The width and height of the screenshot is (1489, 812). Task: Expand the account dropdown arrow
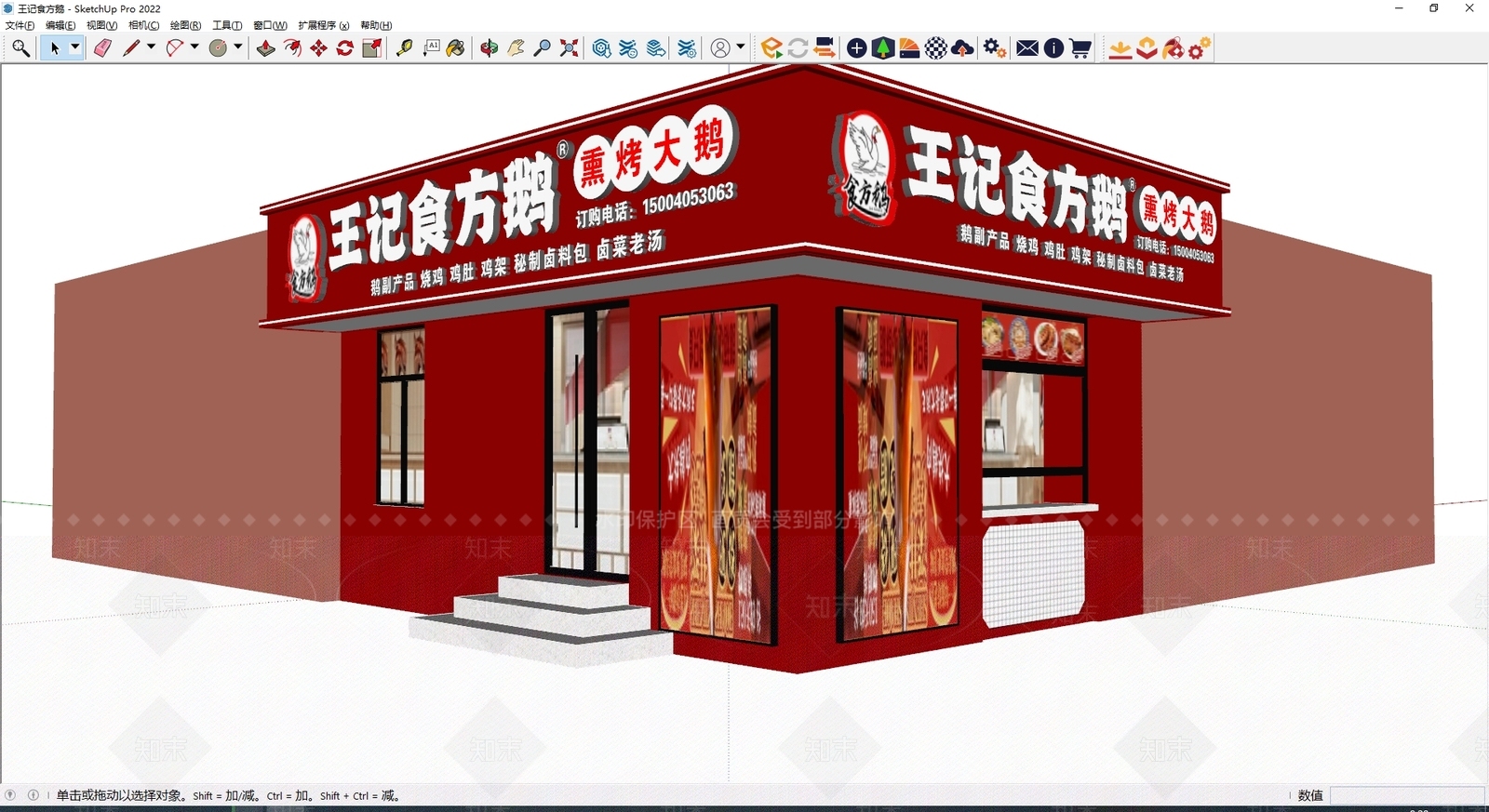[741, 47]
